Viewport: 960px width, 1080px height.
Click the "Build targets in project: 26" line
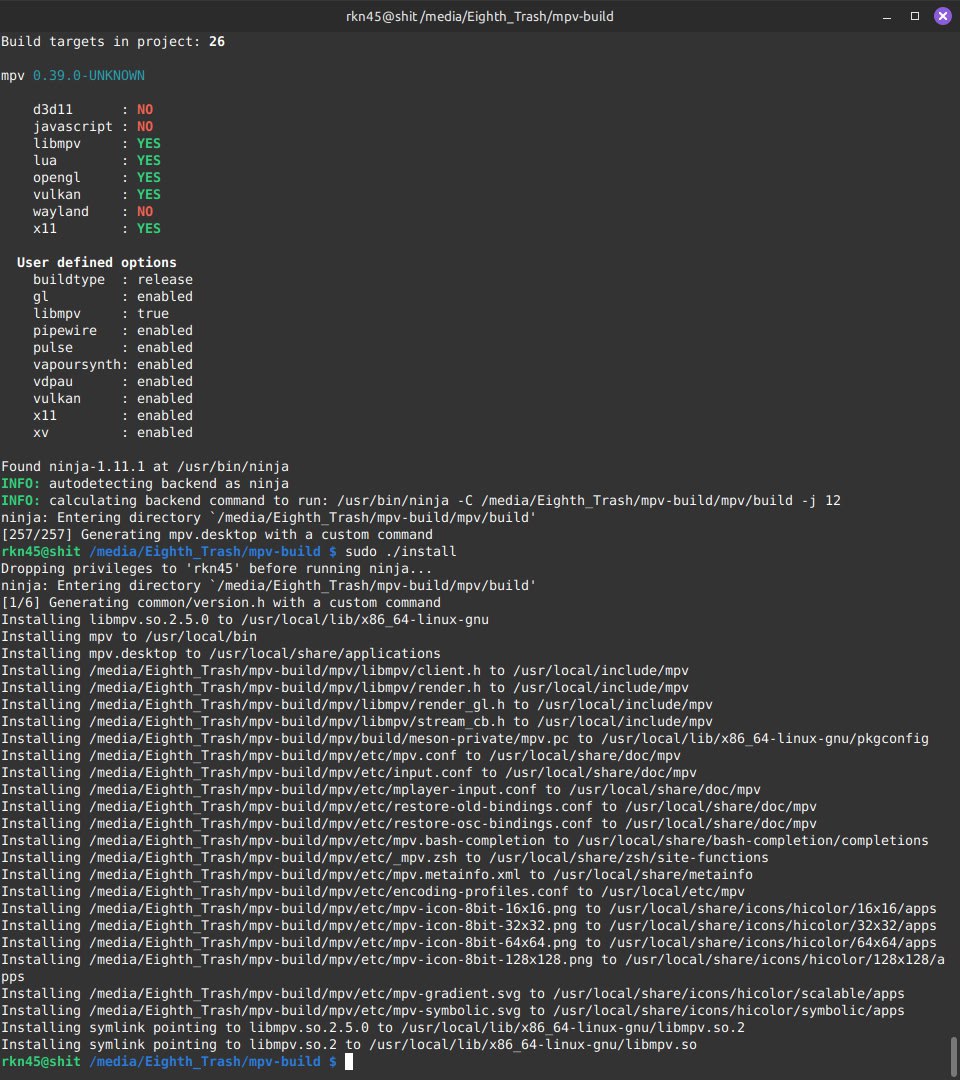click(113, 42)
